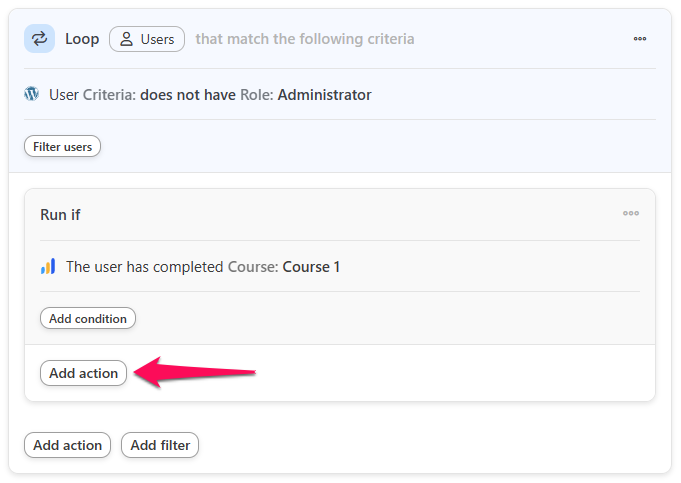Click the Loop title text
The image size is (681, 483).
pos(82,39)
